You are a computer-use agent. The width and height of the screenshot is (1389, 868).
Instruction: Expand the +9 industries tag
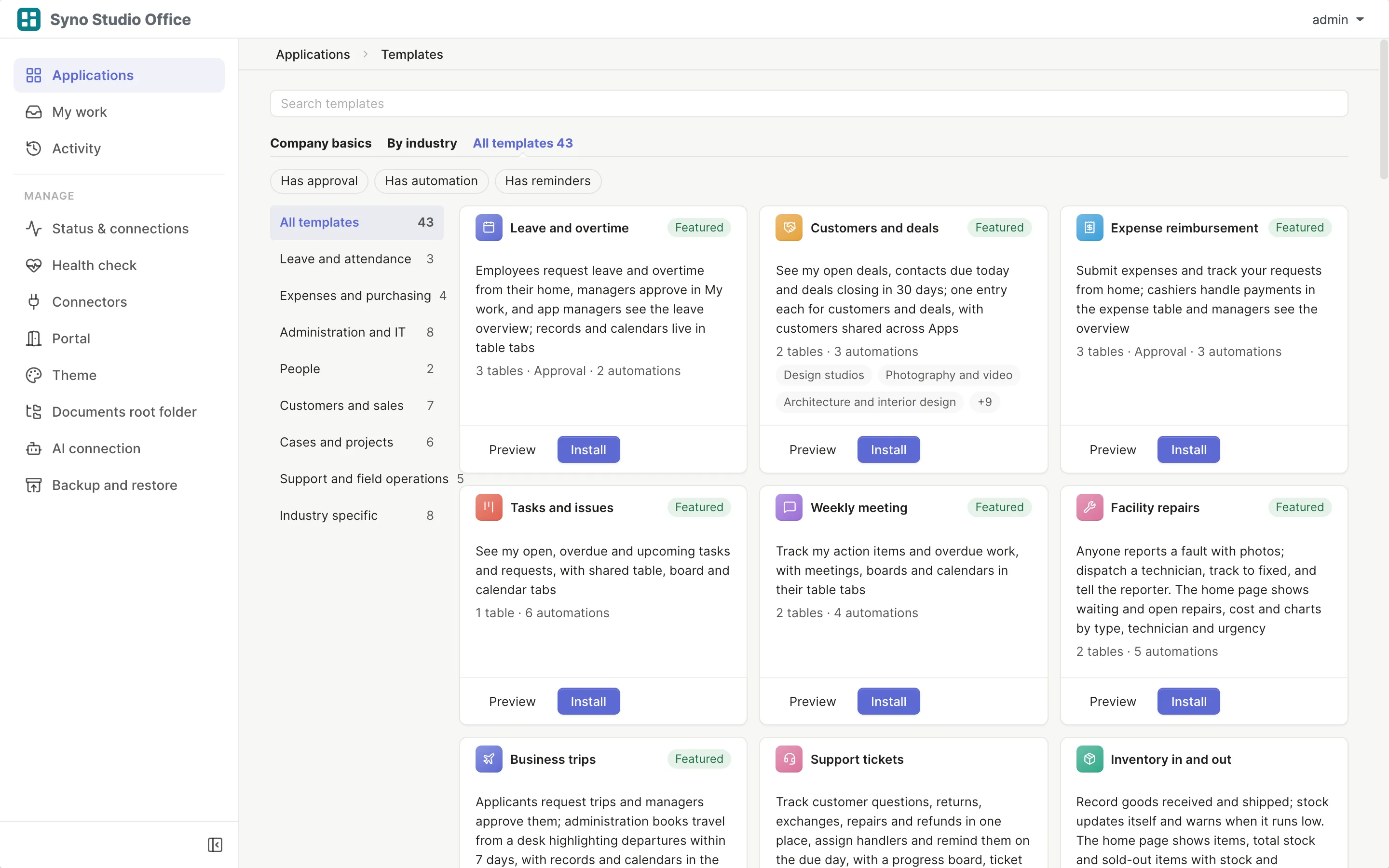pyautogui.click(x=984, y=402)
